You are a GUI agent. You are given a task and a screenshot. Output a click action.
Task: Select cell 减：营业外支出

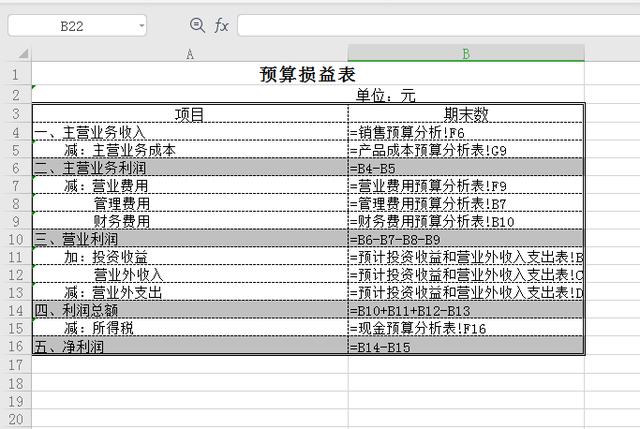point(190,292)
